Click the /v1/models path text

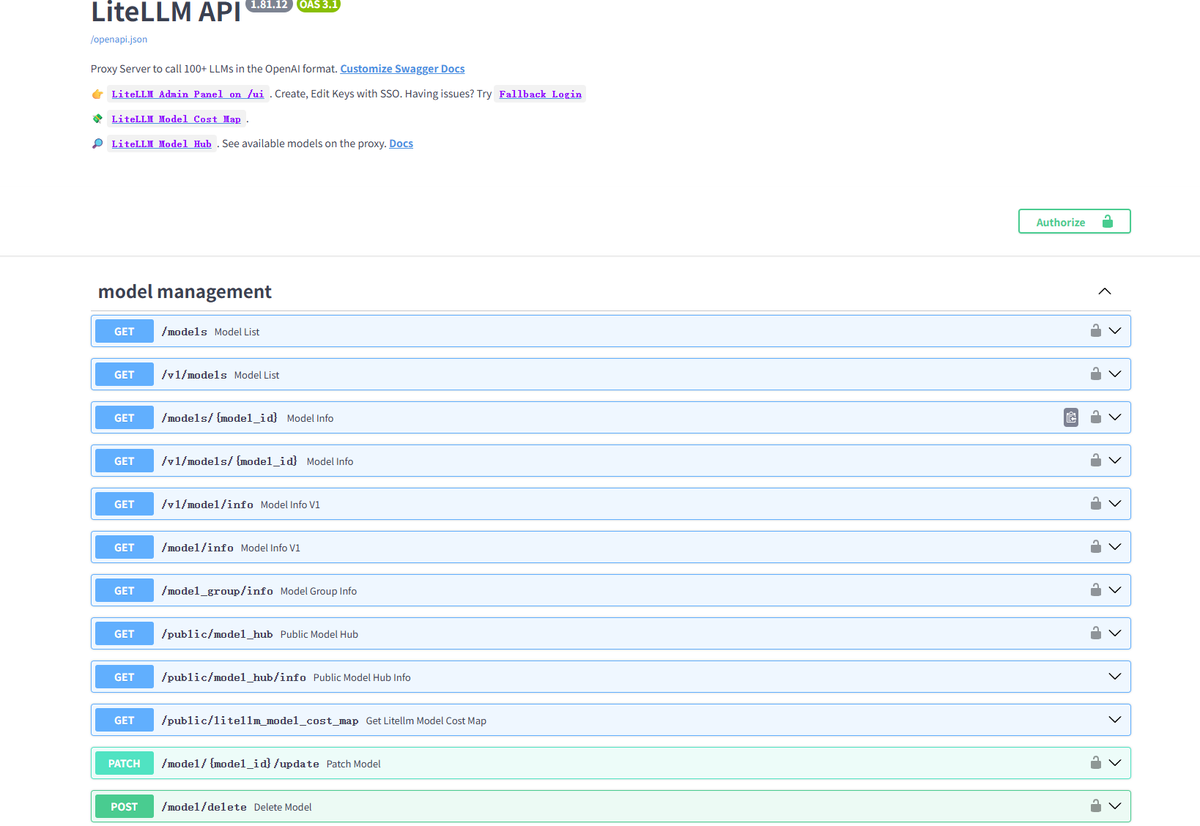click(x=194, y=374)
